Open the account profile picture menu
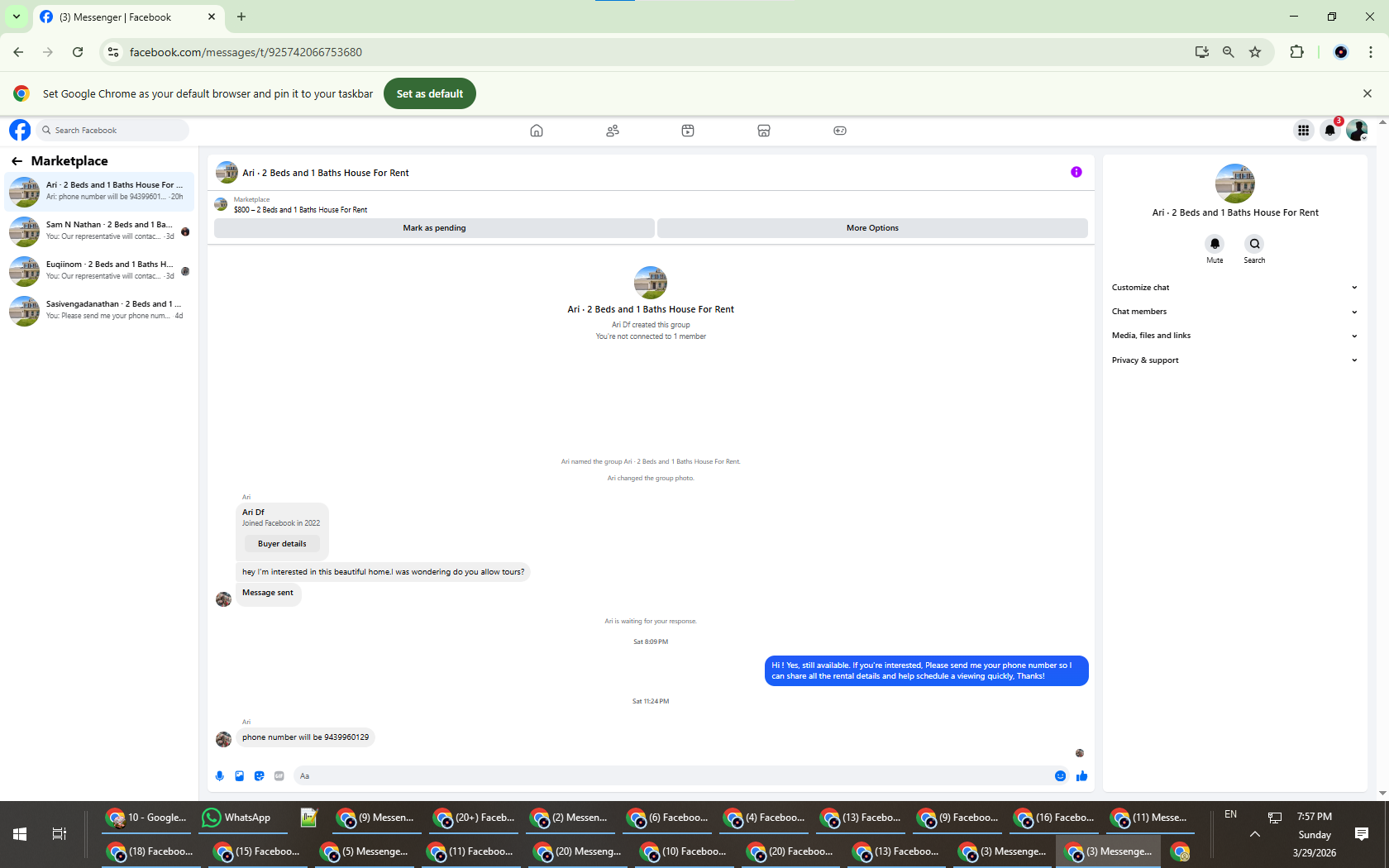Viewport: 1389px width, 868px height. [x=1357, y=131]
